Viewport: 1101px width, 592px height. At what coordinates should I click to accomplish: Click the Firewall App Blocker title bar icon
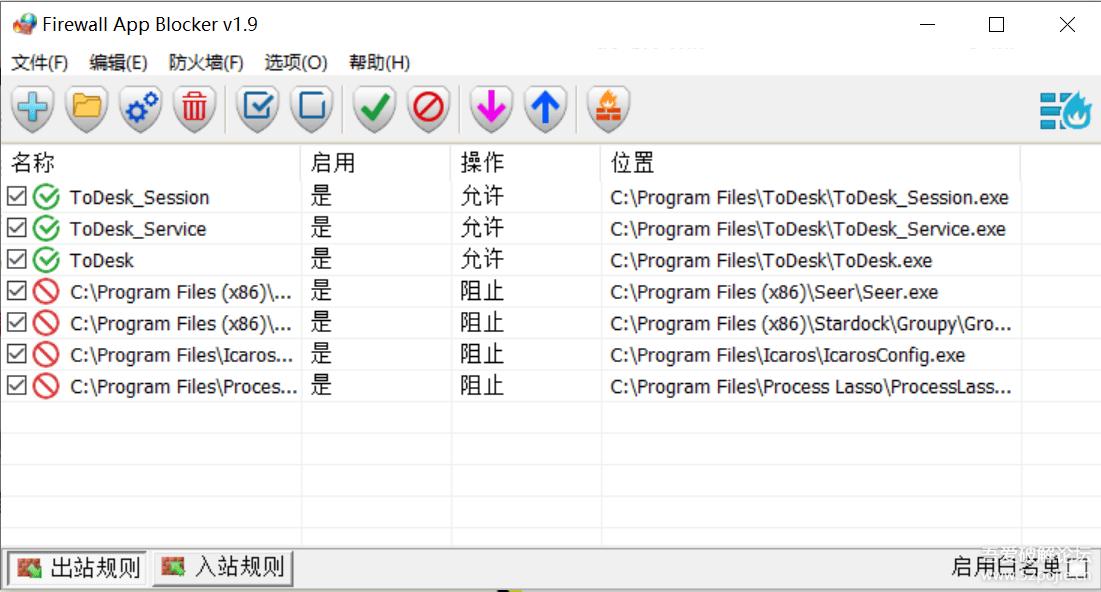pos(25,25)
